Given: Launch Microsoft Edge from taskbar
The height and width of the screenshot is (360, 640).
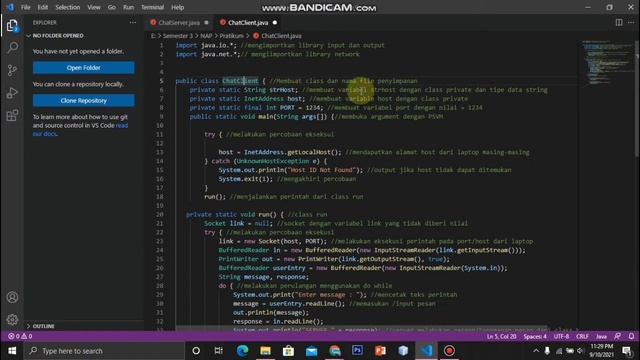Looking at the screenshot, I should (x=242, y=351).
